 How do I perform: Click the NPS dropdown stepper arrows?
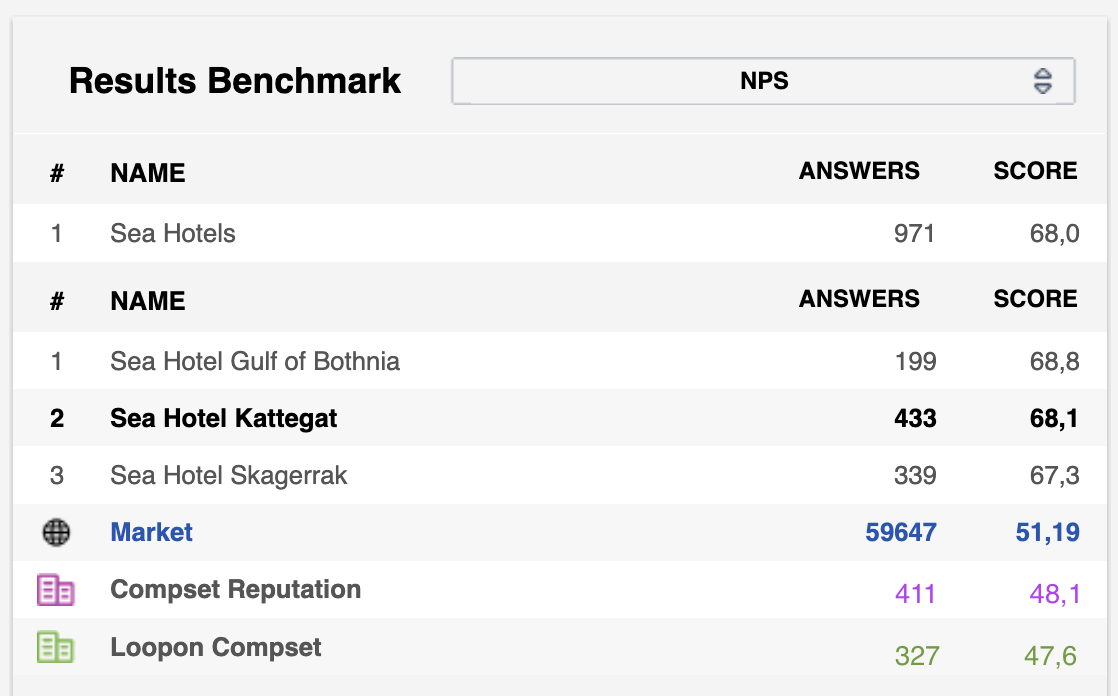[1042, 81]
